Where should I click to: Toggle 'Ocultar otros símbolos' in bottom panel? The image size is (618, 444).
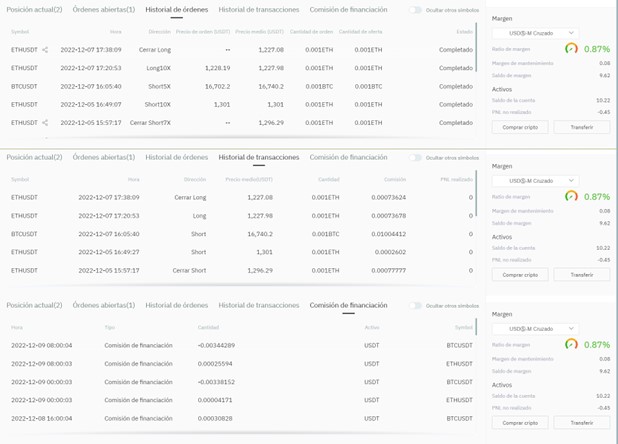pyautogui.click(x=415, y=305)
